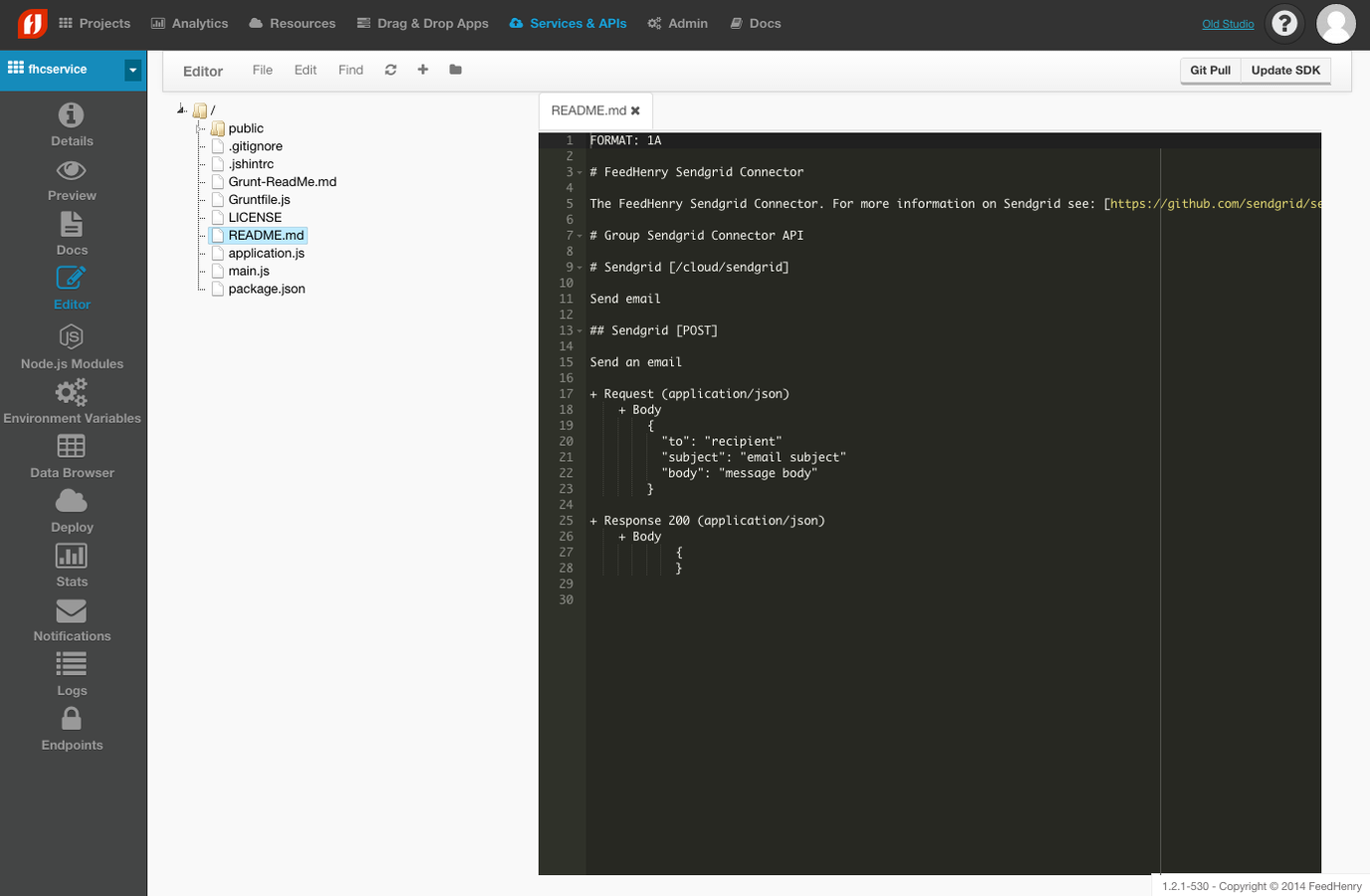Open Grunt-ReadMe.md file
This screenshot has height=896, width=1370.
(x=283, y=182)
